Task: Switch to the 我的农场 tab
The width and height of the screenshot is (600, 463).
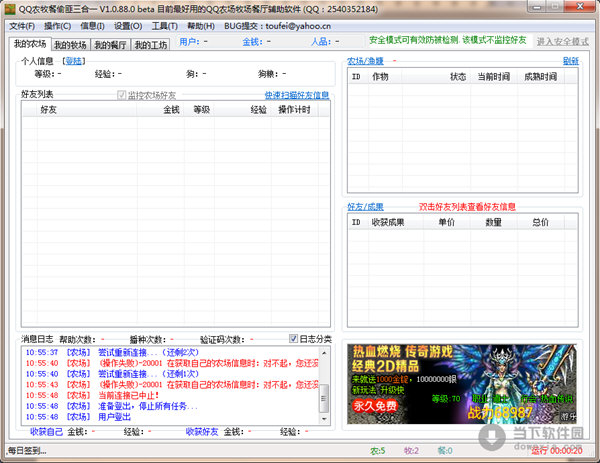Action: [30, 44]
